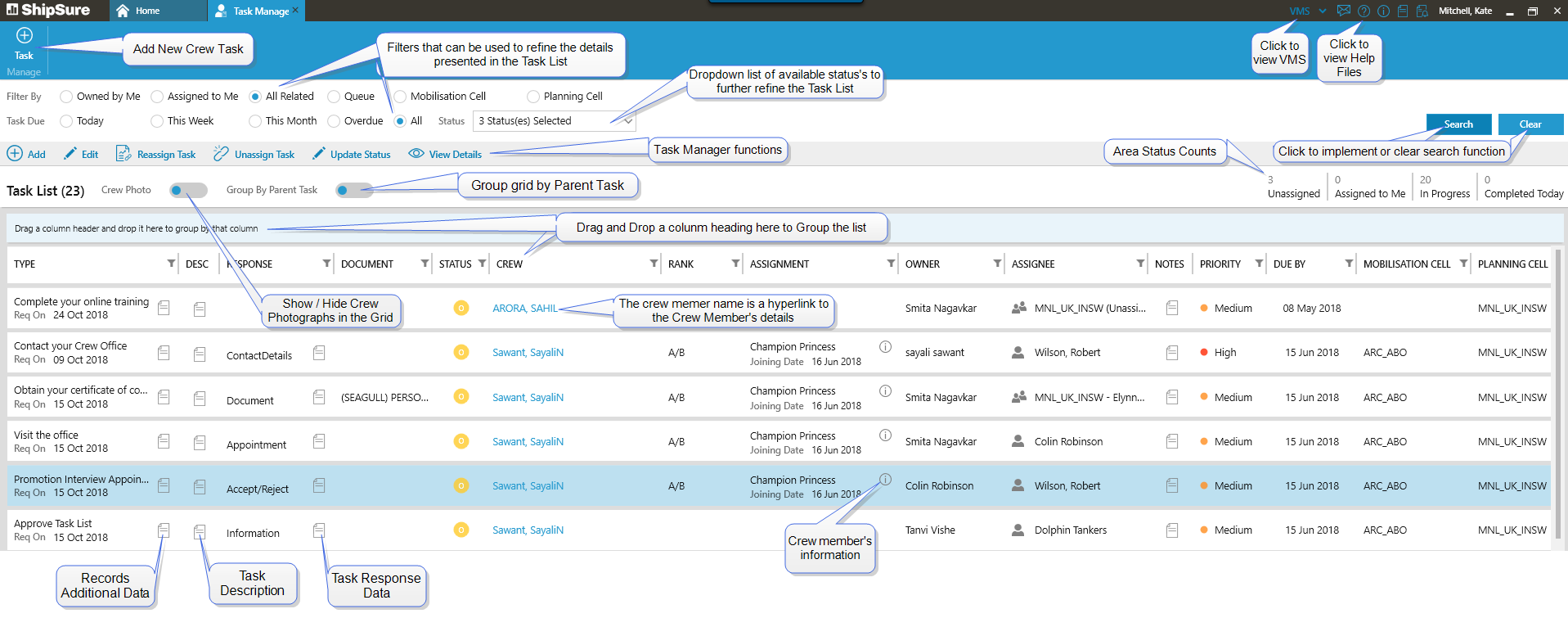This screenshot has height=618, width=1568.
Task: Open the TYPE column filter
Action: pyautogui.click(x=171, y=264)
